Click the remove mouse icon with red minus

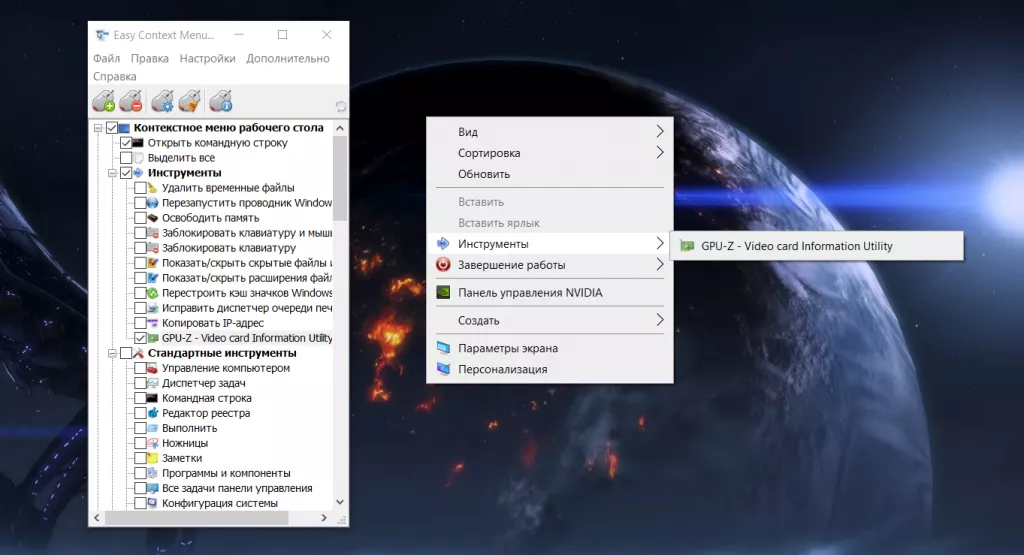131,101
